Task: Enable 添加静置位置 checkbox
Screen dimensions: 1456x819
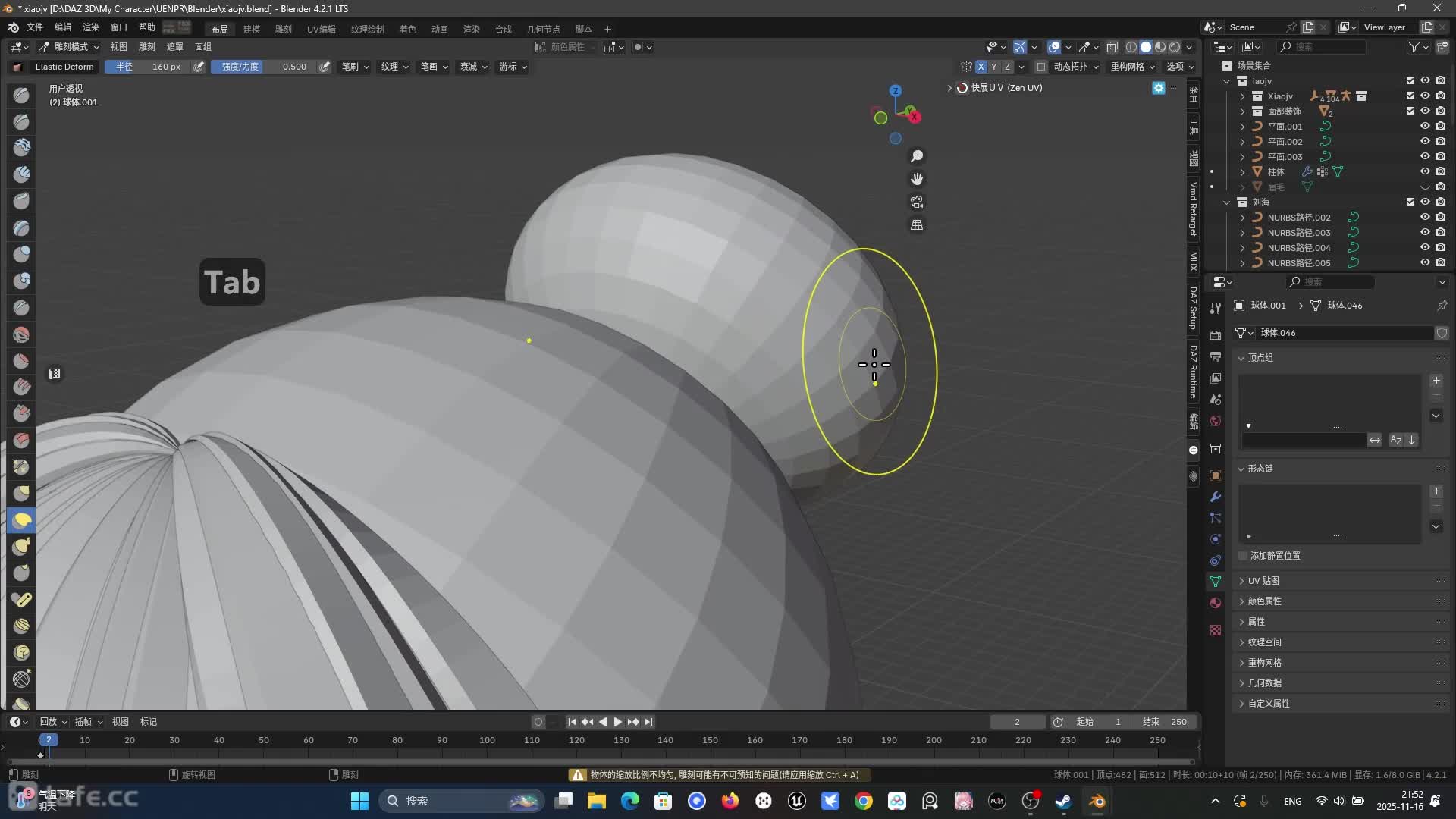Action: coord(1243,556)
